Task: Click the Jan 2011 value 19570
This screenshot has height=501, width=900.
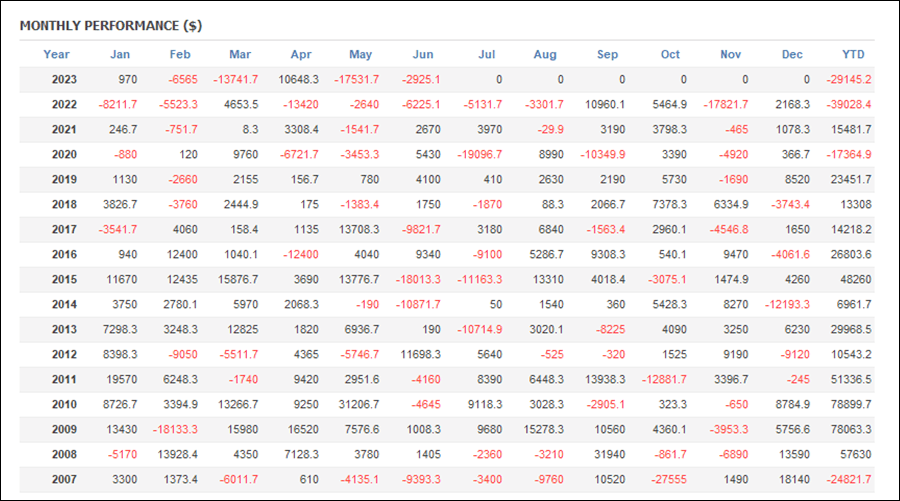Action: point(122,379)
